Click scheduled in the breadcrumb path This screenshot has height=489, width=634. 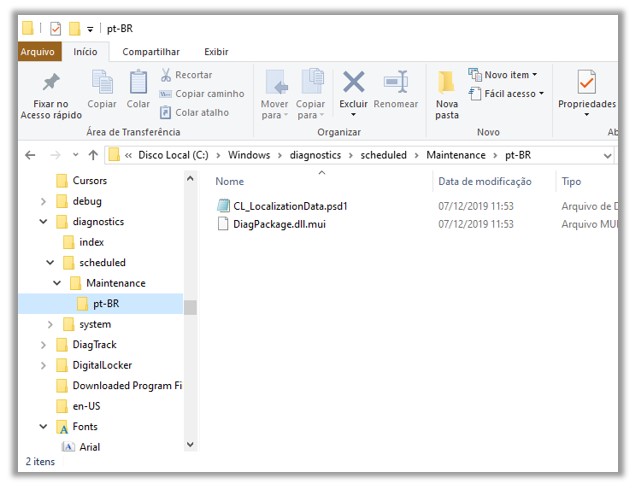pyautogui.click(x=383, y=155)
